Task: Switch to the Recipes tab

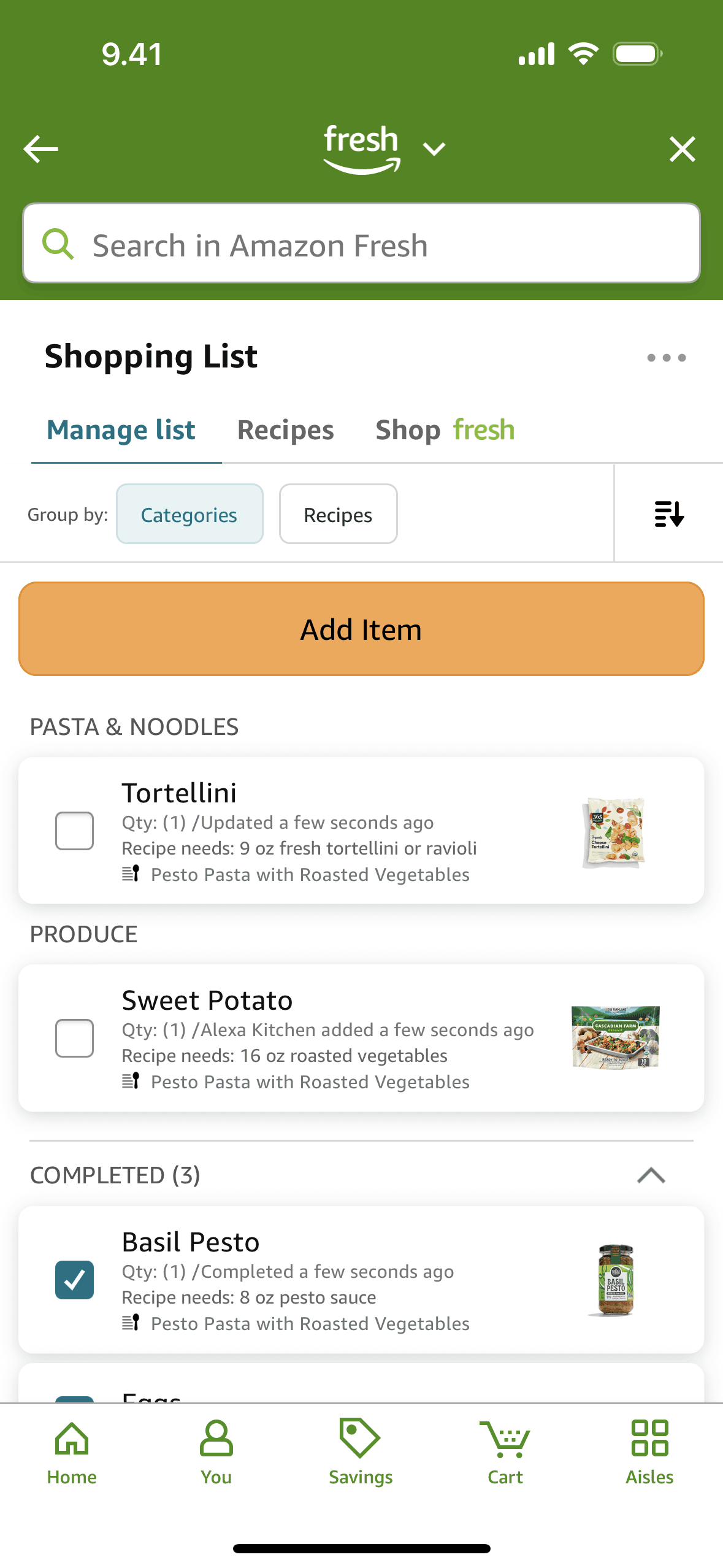Action: tap(285, 430)
